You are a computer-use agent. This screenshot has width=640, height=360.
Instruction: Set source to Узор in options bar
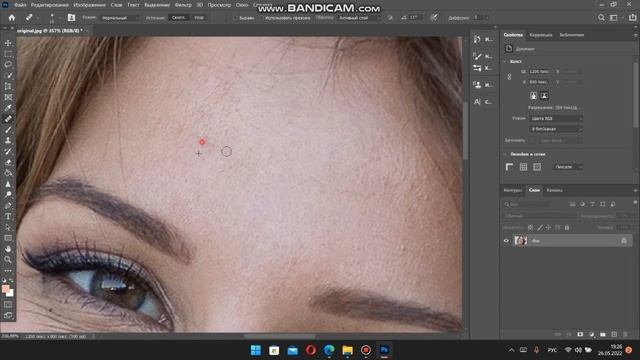click(199, 18)
